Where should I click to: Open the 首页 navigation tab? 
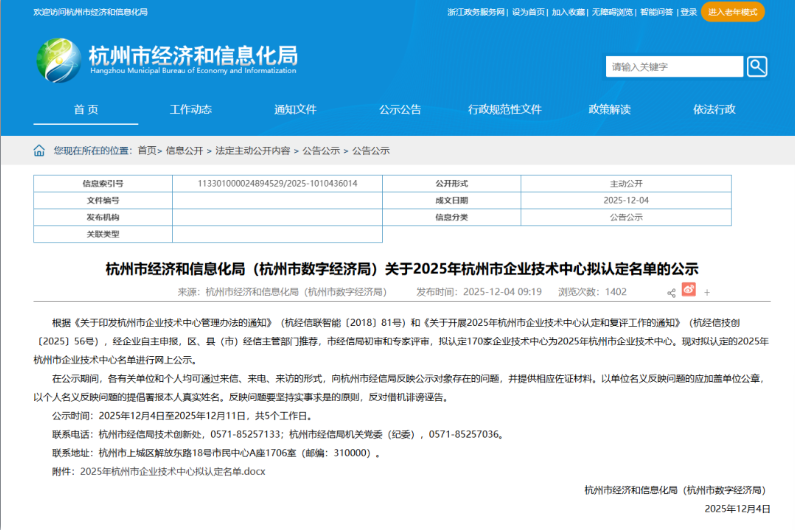tap(86, 109)
